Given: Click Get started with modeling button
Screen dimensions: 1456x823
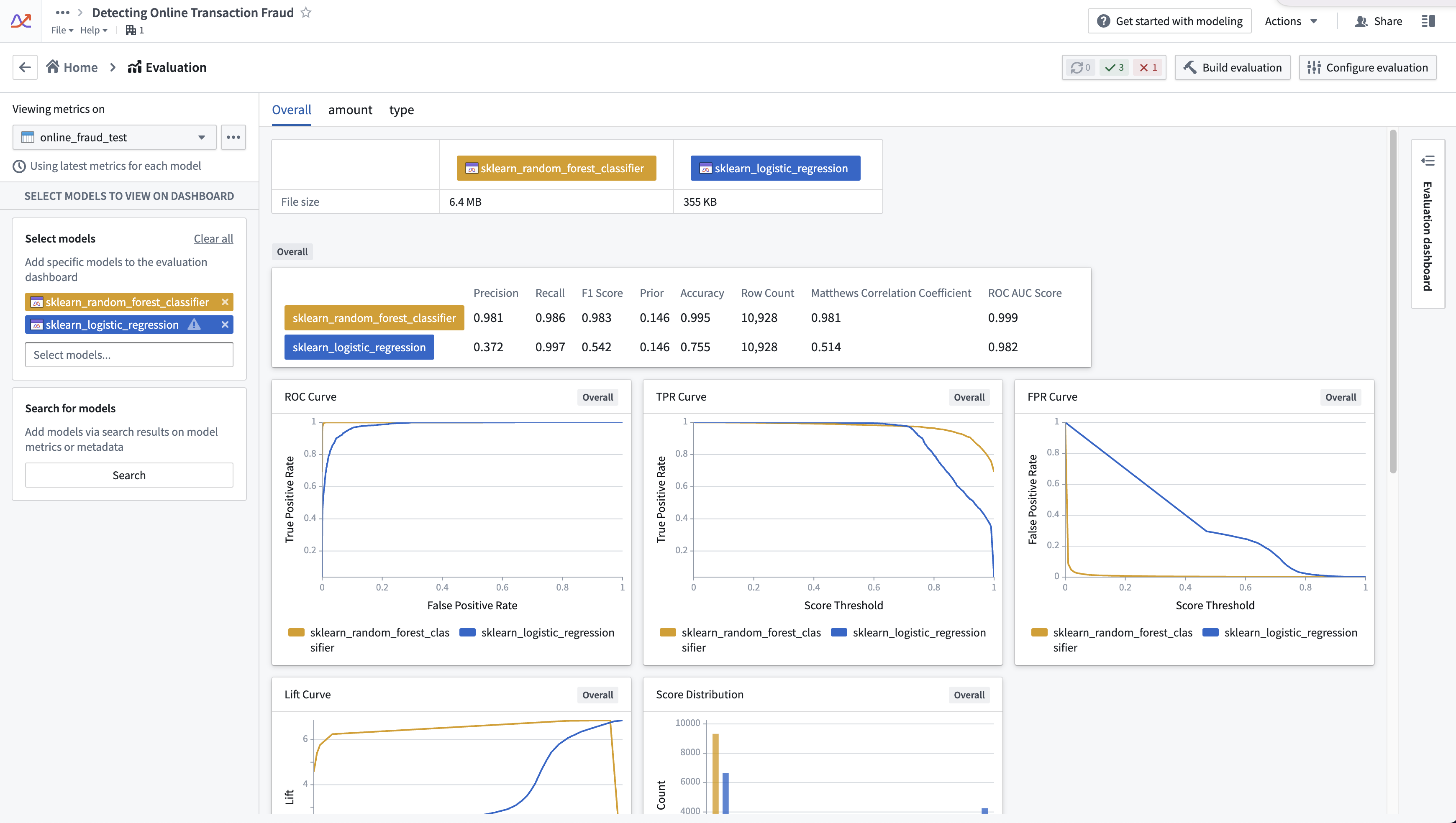Looking at the screenshot, I should tap(1169, 21).
